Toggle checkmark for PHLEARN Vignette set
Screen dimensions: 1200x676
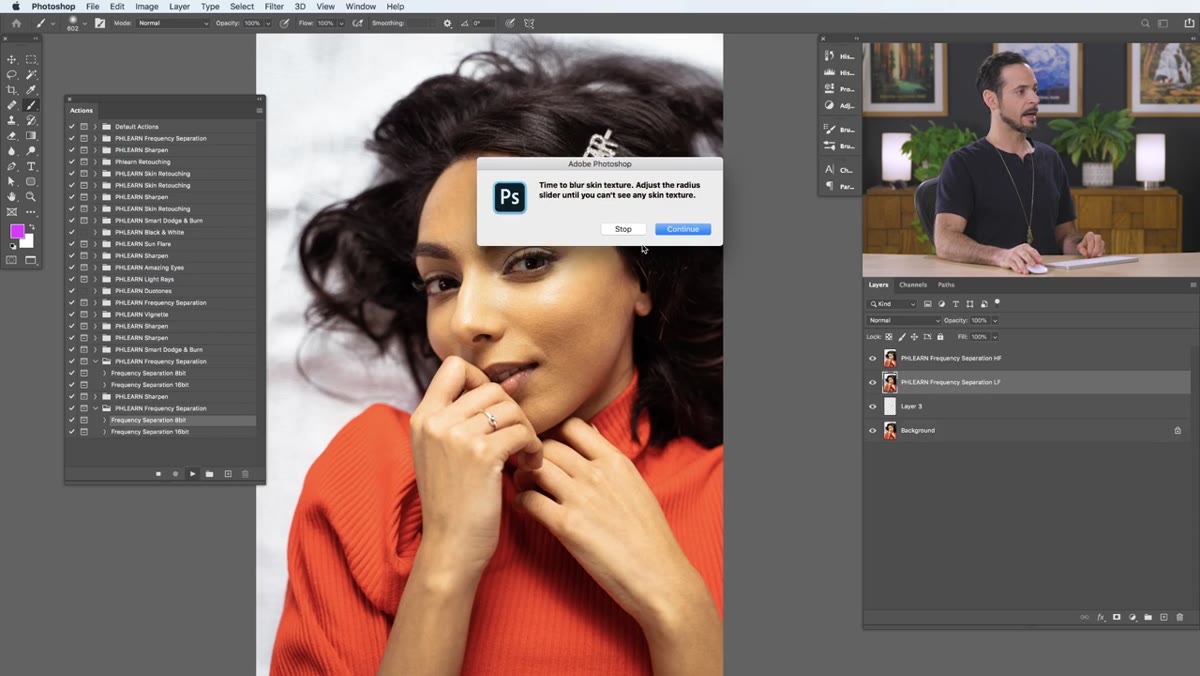[x=71, y=314]
